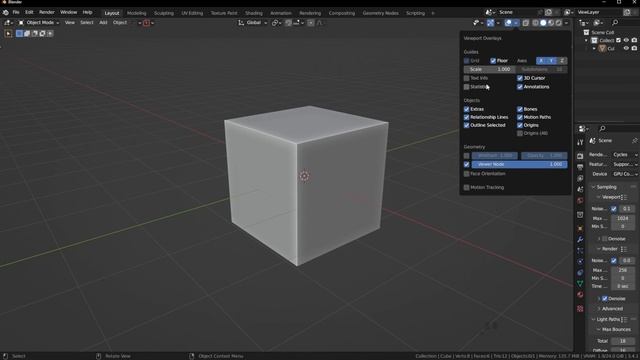Open the viewport Add menu

pyautogui.click(x=103, y=23)
